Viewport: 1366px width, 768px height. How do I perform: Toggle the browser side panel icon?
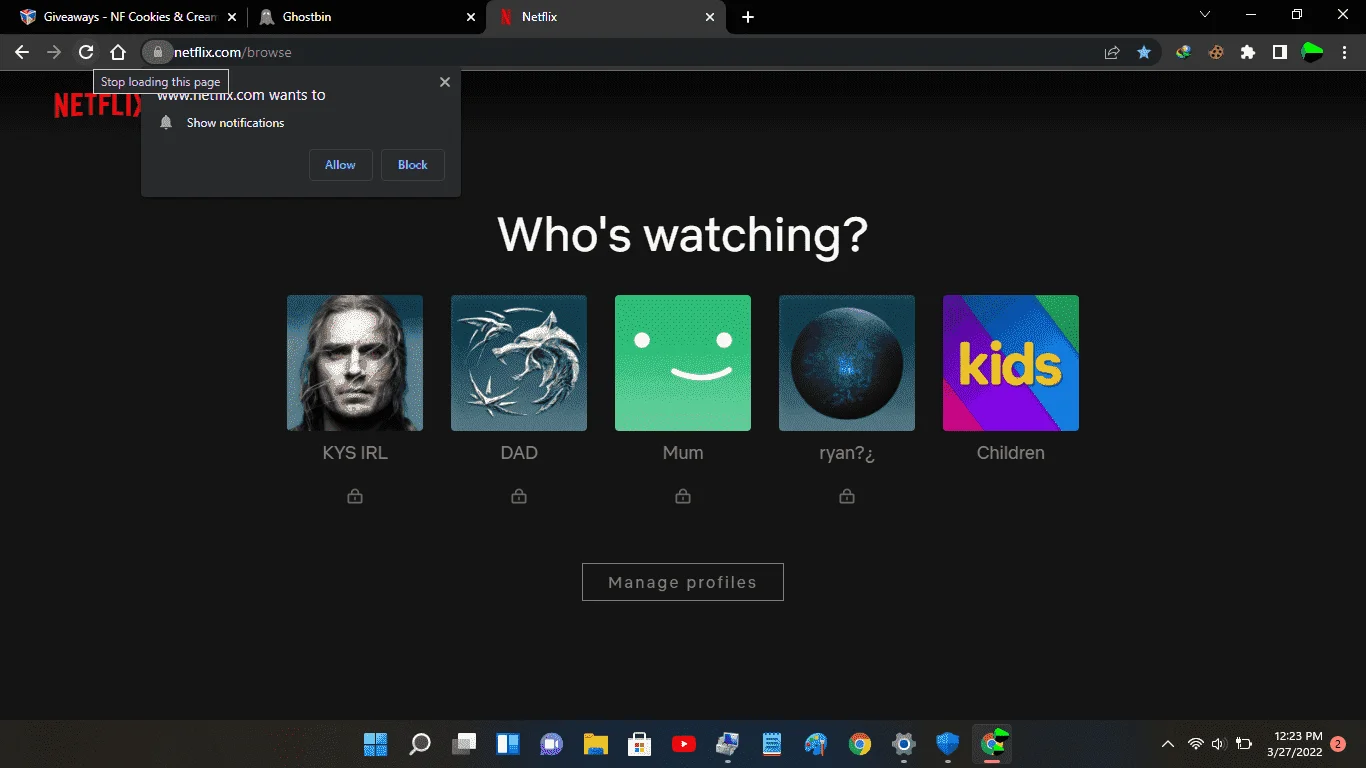pyautogui.click(x=1280, y=52)
